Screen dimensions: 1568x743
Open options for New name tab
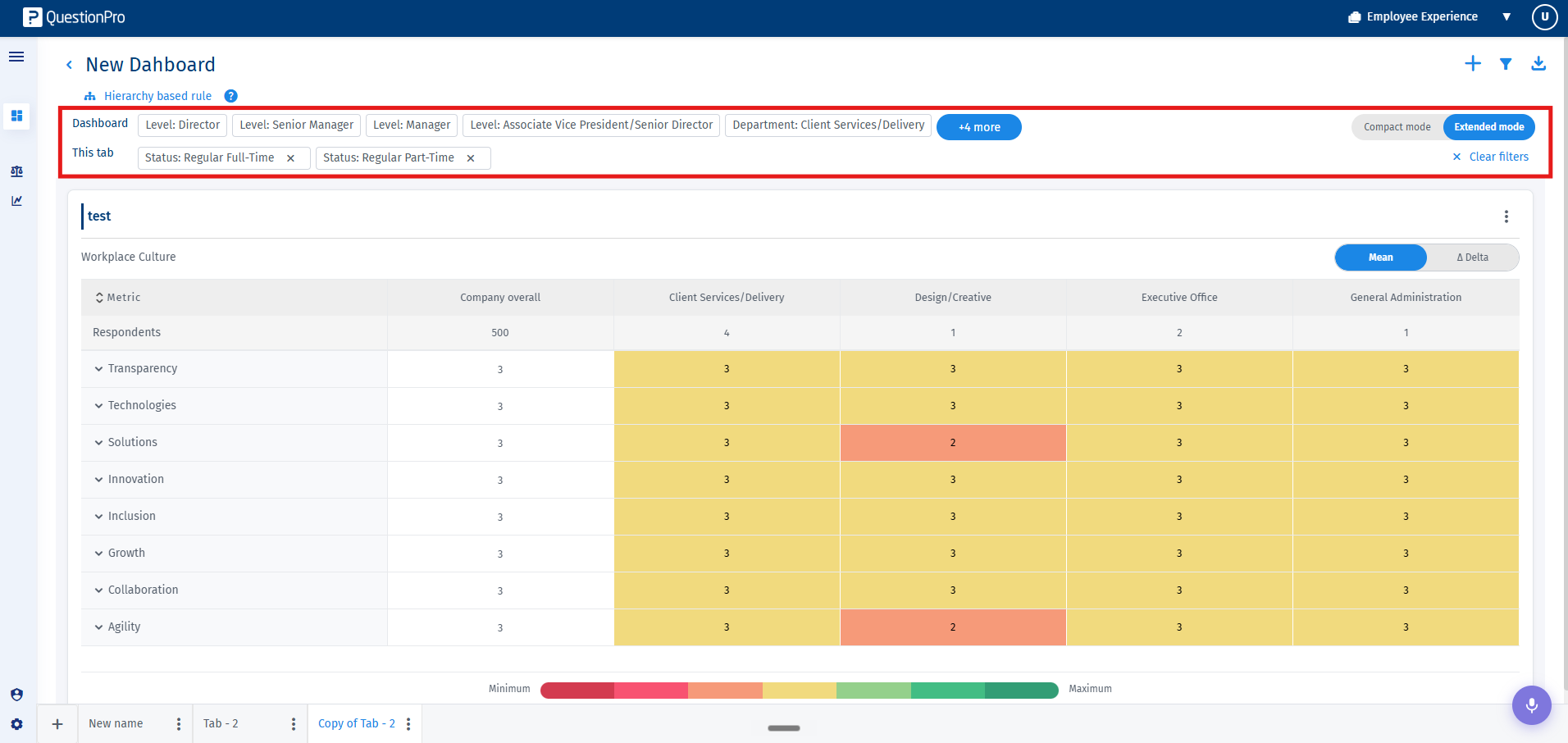(179, 724)
